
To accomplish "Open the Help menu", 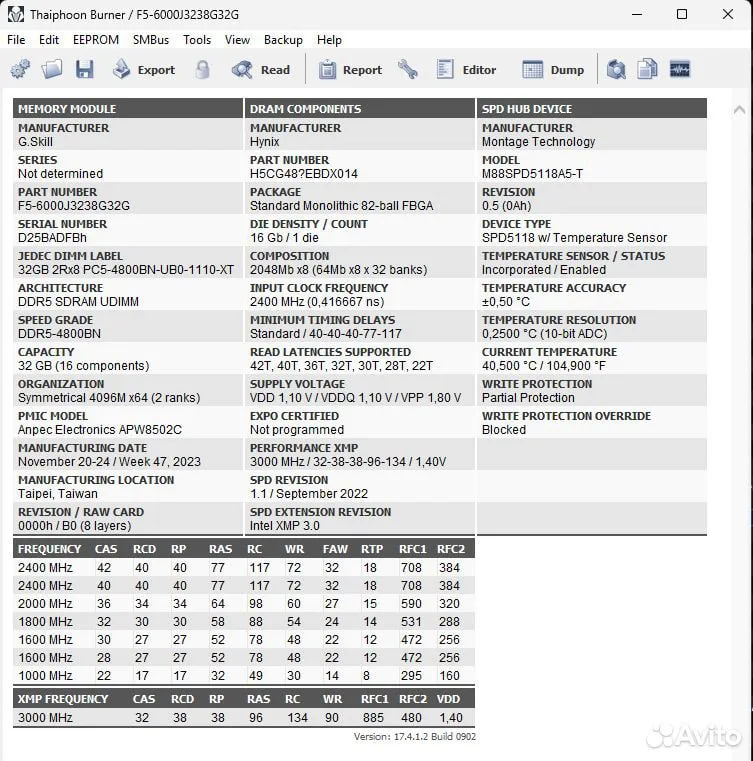I will point(329,40).
